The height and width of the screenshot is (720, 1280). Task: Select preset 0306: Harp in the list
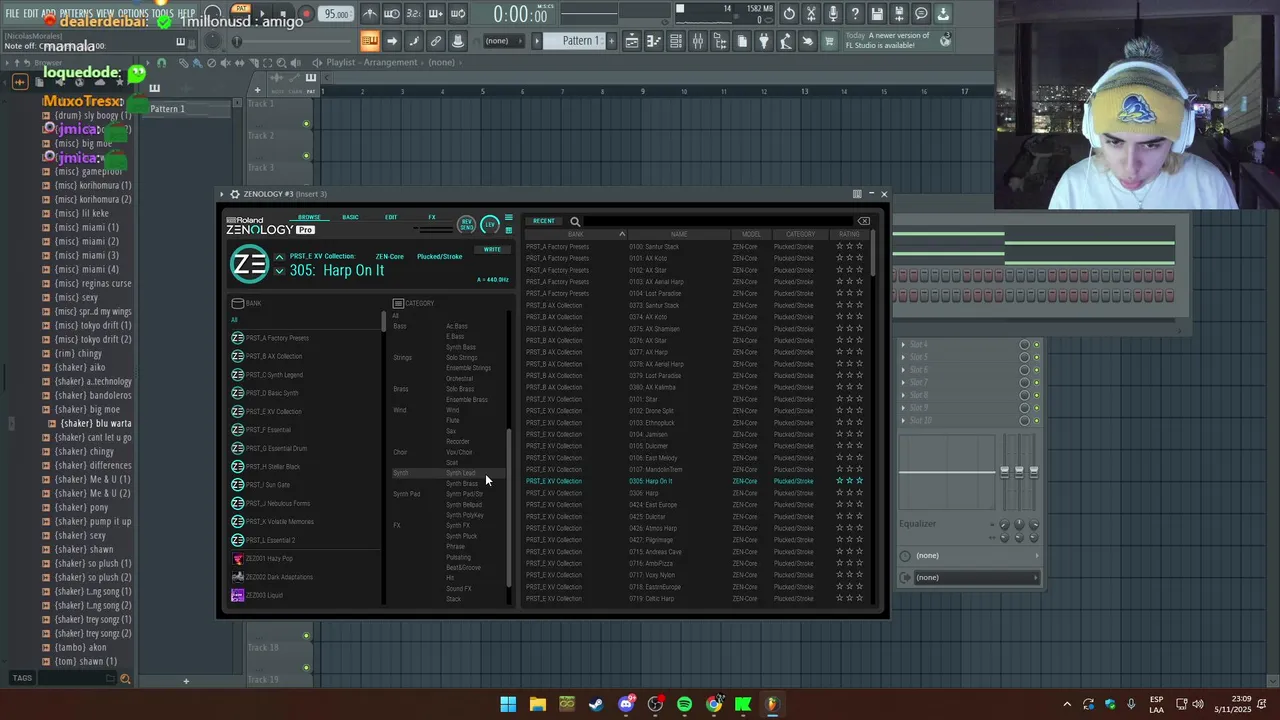pyautogui.click(x=697, y=493)
